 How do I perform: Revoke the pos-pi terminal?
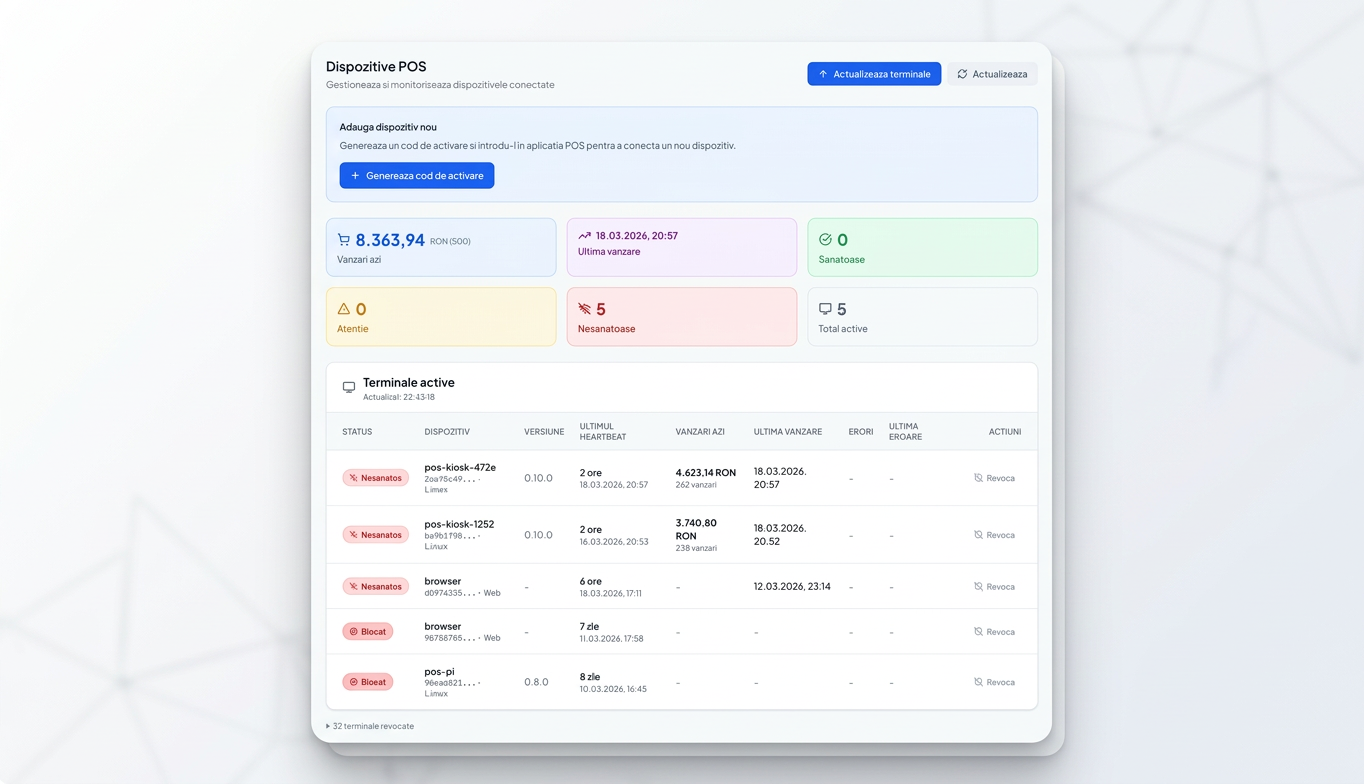[994, 682]
